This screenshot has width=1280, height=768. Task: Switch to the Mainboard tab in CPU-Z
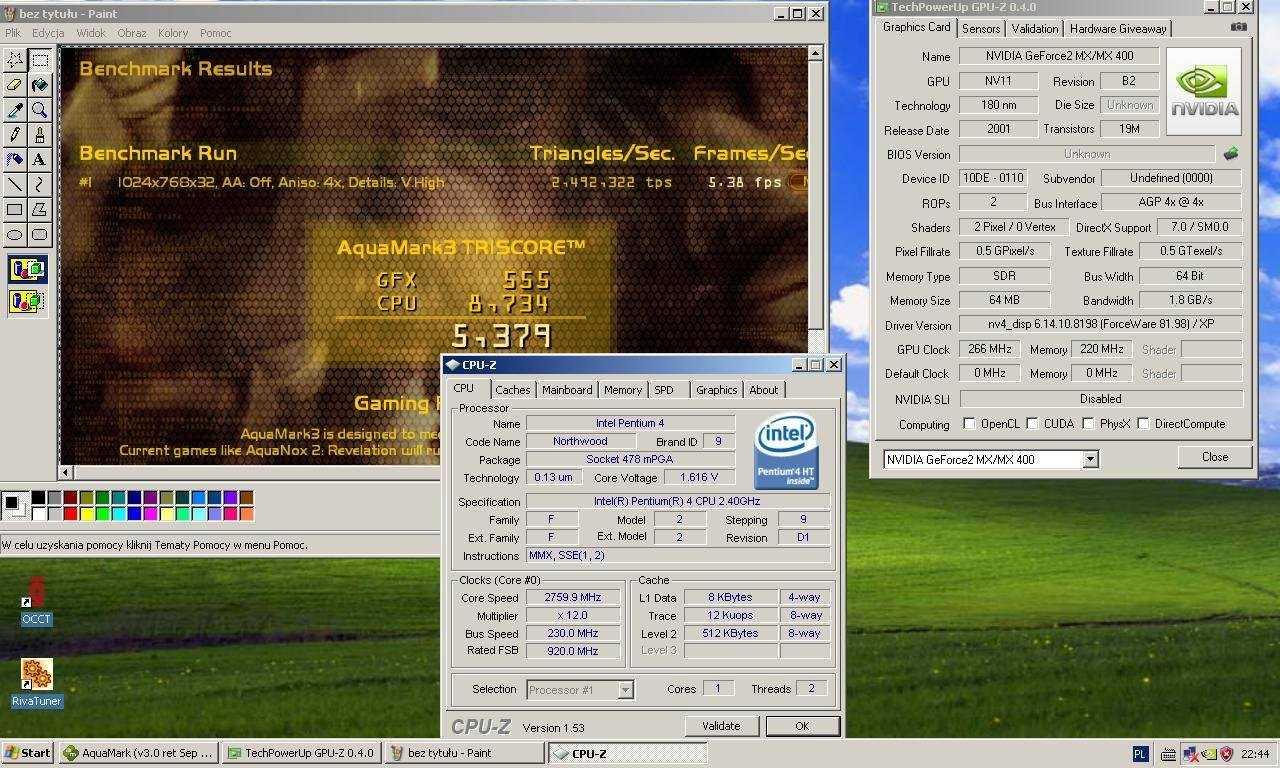[x=567, y=390]
